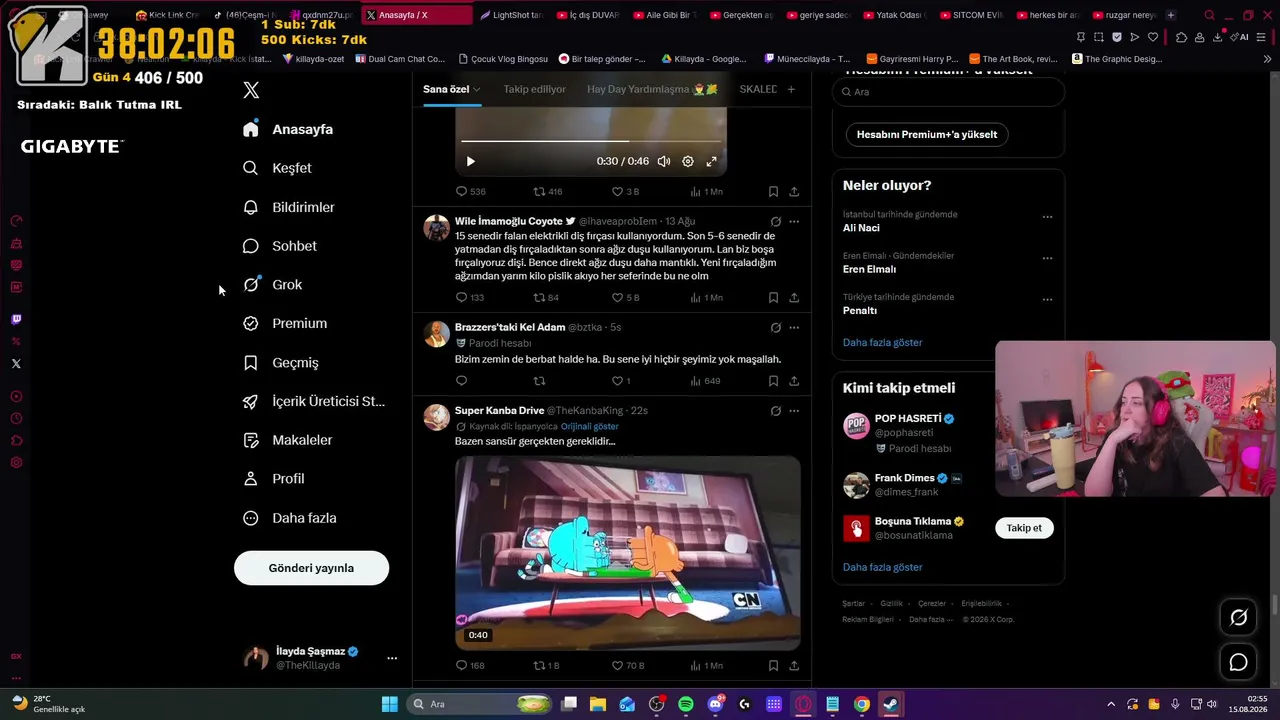Mute the video in the top post
Screen dimensions: 1280x720
point(664,161)
